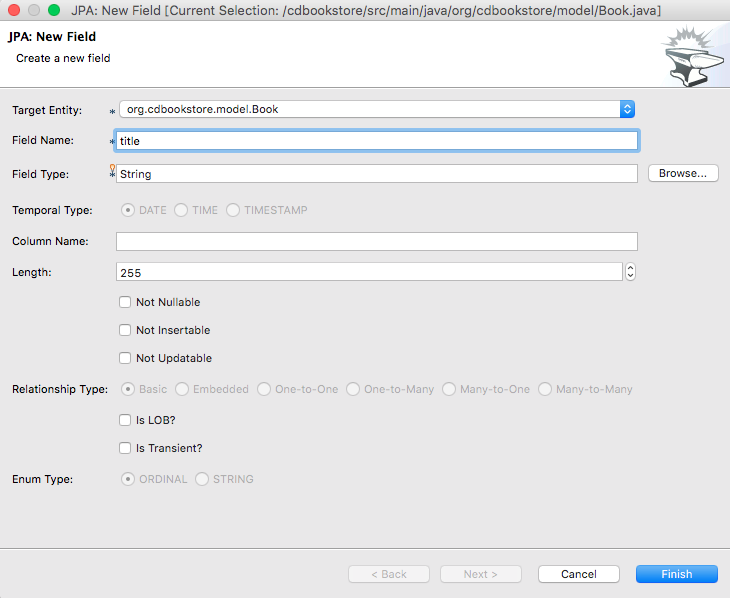Viewport: 730px width, 598px height.
Task: Select the Many-to-Many relationship type
Action: (x=545, y=389)
